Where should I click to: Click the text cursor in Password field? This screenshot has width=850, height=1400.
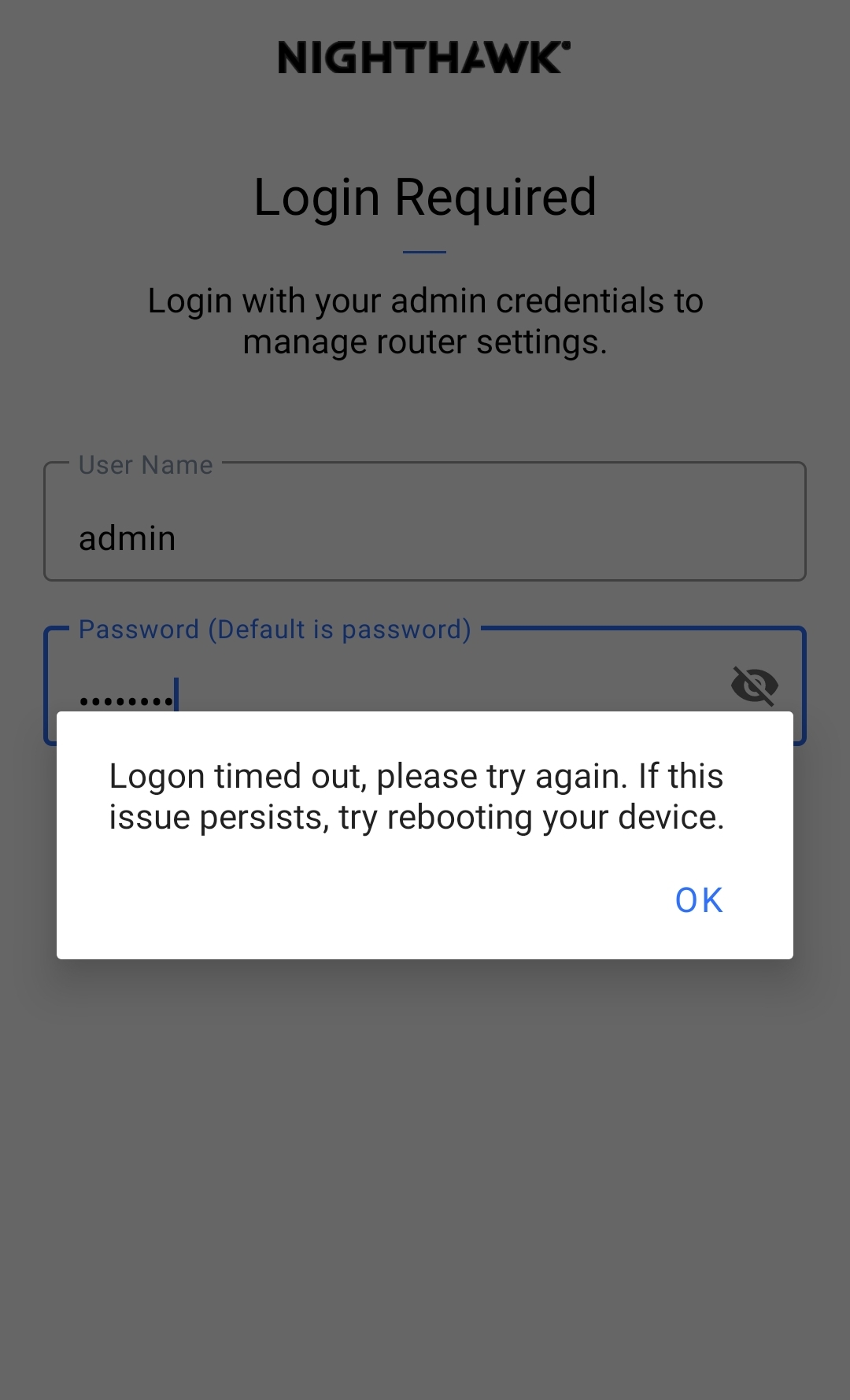coord(177,694)
